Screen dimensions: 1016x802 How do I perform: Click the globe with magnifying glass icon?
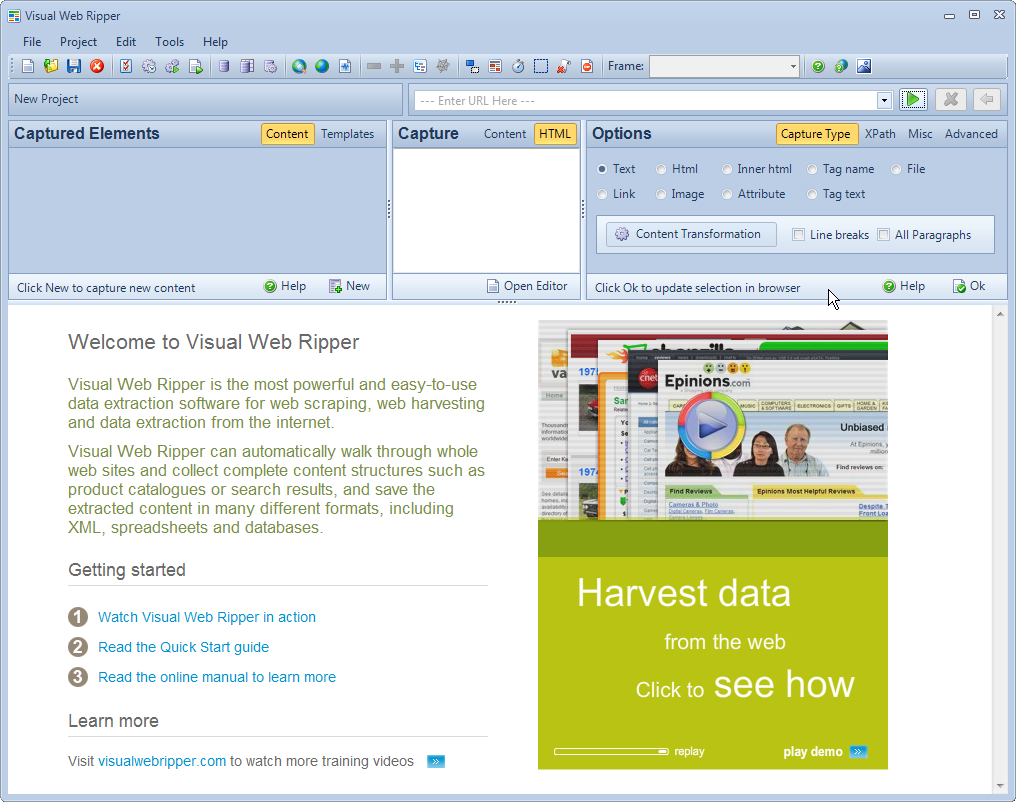pos(299,66)
